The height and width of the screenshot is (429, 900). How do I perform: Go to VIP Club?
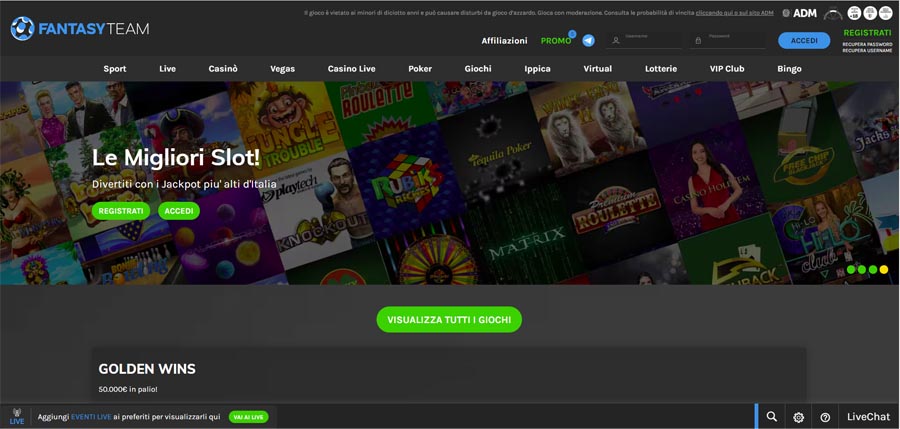click(727, 69)
